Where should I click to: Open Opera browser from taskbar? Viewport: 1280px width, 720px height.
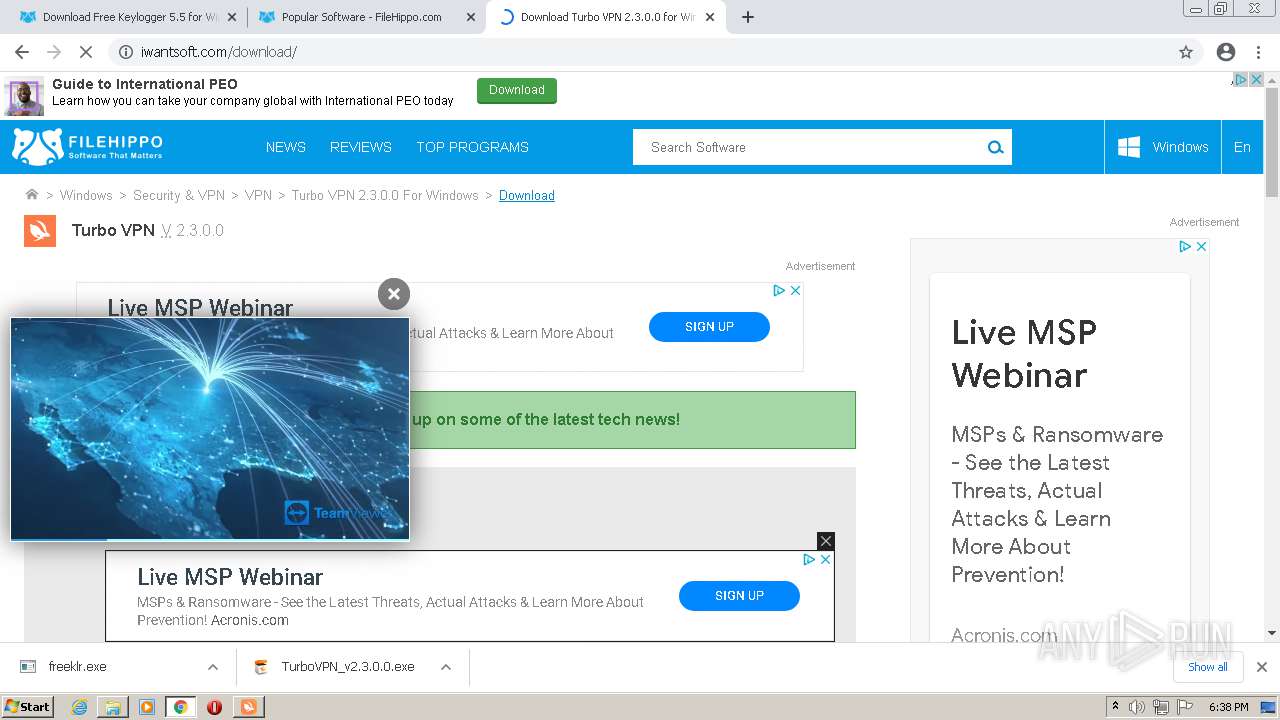click(214, 707)
